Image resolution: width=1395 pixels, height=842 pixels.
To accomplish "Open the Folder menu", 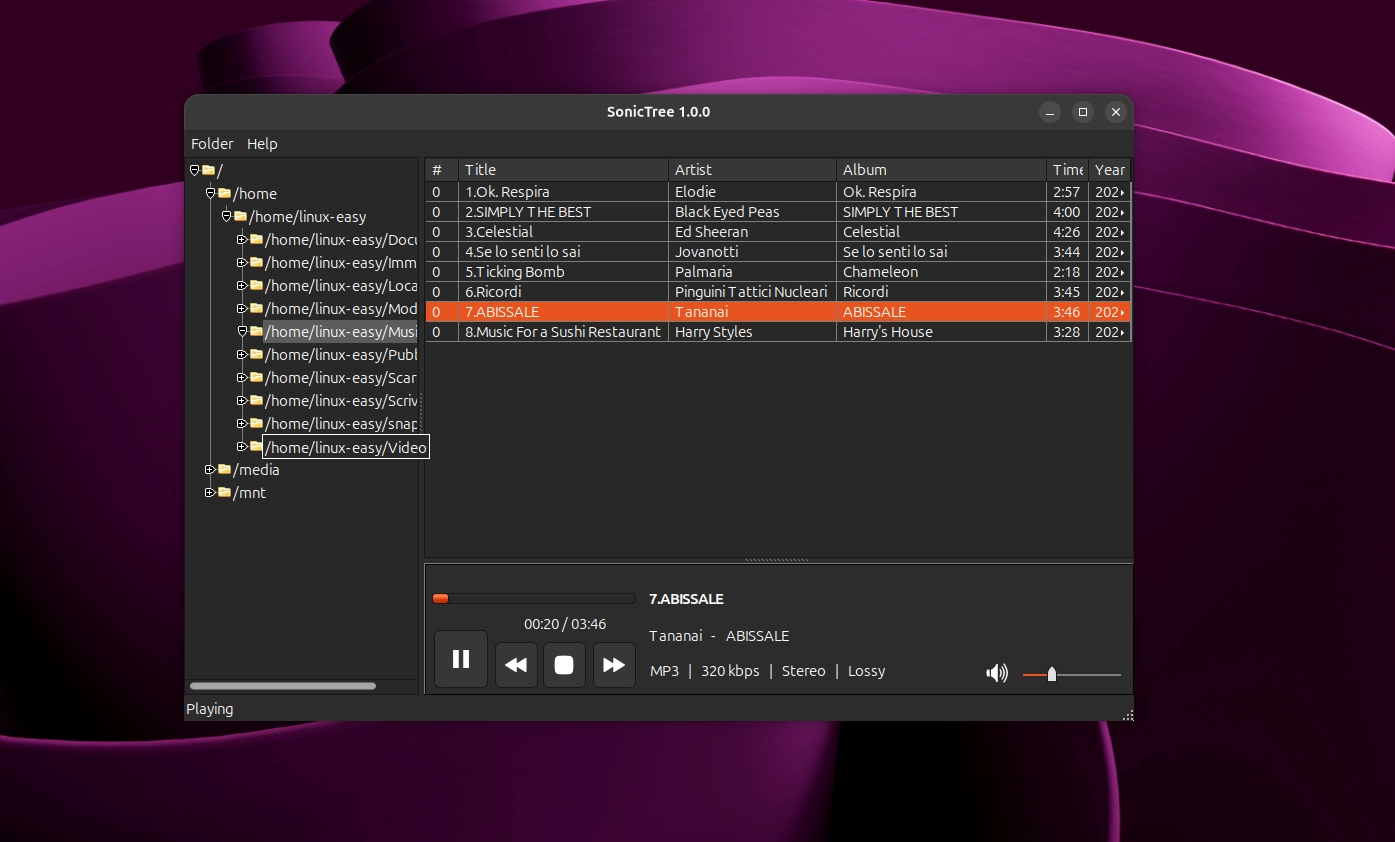I will pyautogui.click(x=212, y=144).
